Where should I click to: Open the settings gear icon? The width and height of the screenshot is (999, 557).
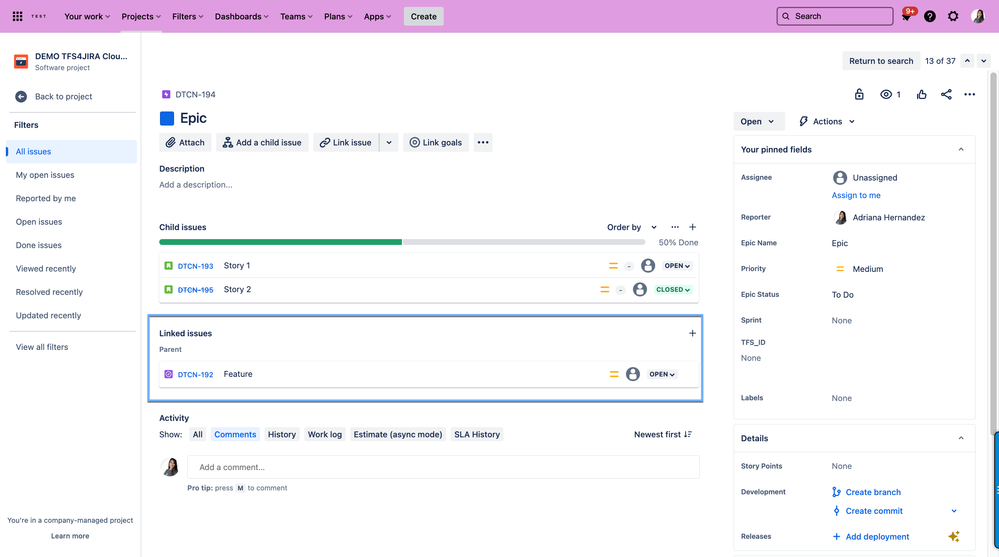click(953, 17)
